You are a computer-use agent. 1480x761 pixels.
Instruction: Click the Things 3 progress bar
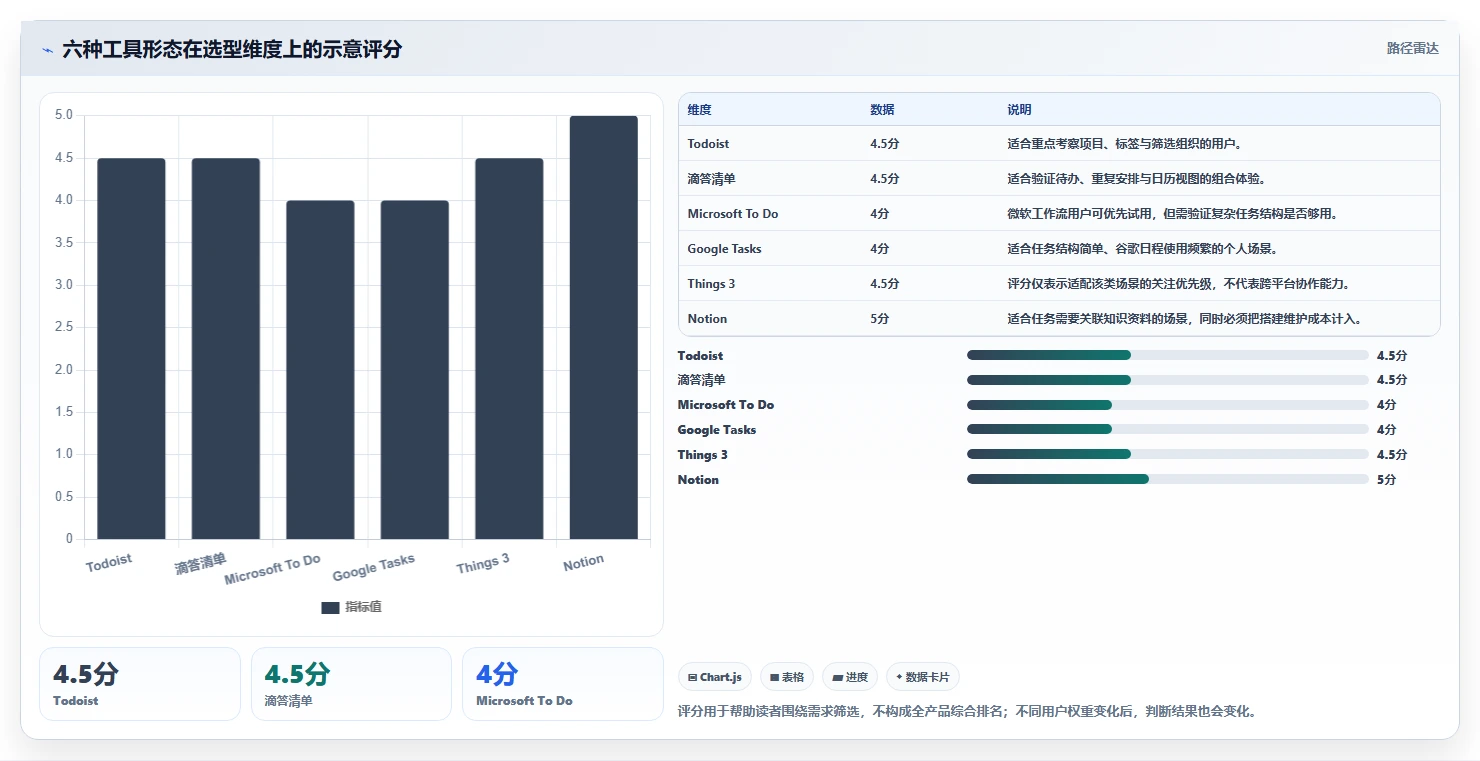[x=1167, y=454]
